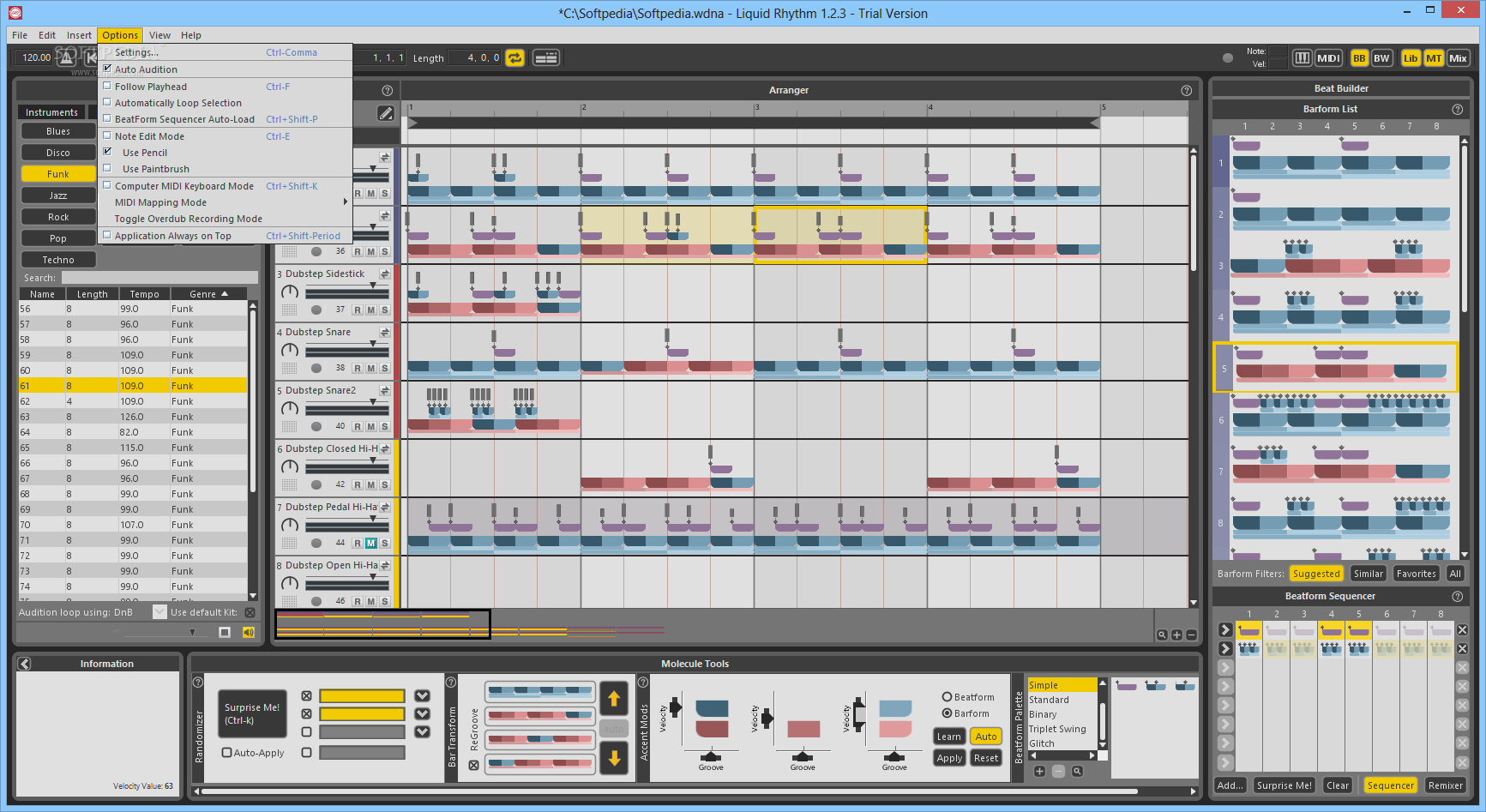Toggle the BW panel button
The width and height of the screenshot is (1486, 812).
[x=1381, y=58]
